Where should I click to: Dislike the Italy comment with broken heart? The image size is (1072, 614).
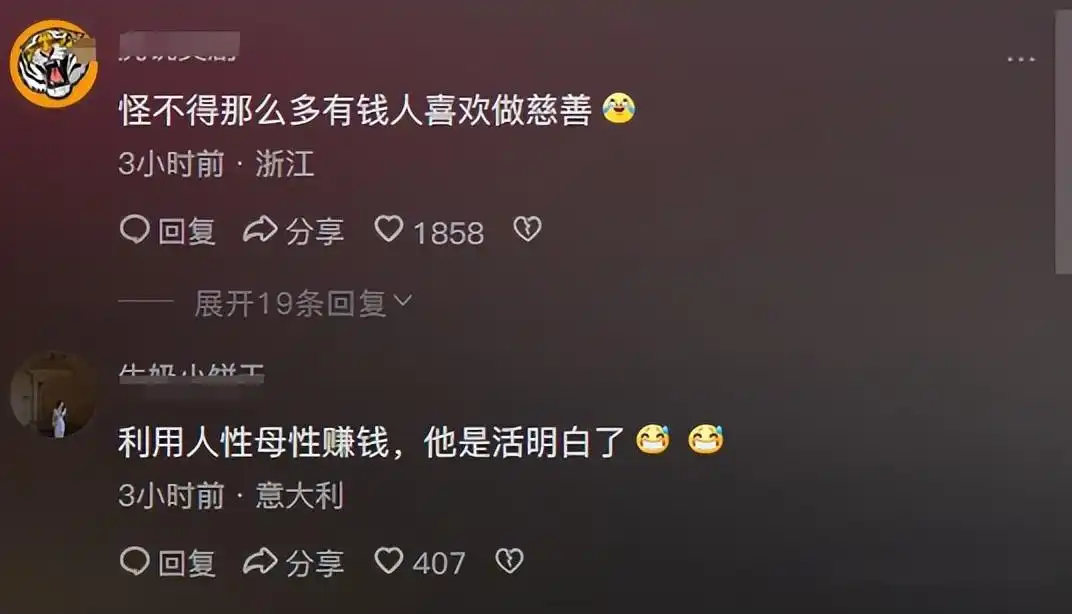(x=509, y=561)
